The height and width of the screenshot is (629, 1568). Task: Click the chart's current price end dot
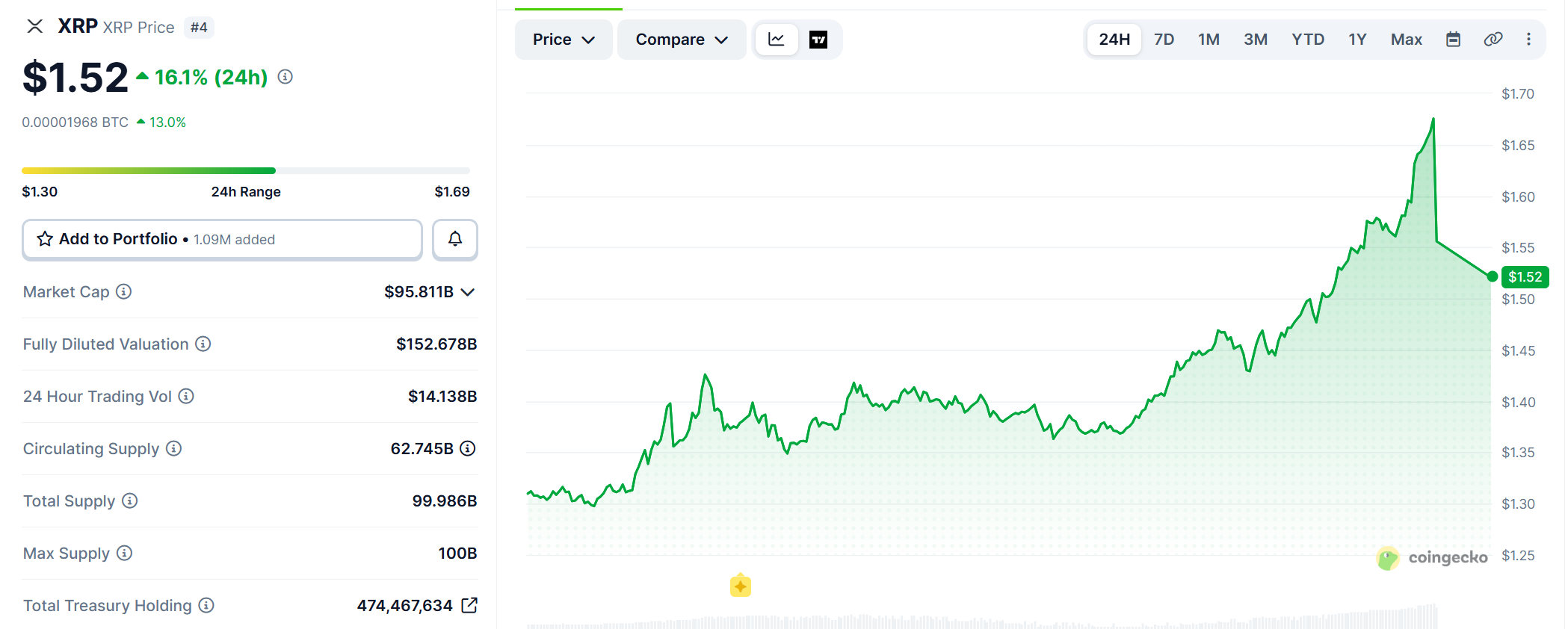(1492, 277)
